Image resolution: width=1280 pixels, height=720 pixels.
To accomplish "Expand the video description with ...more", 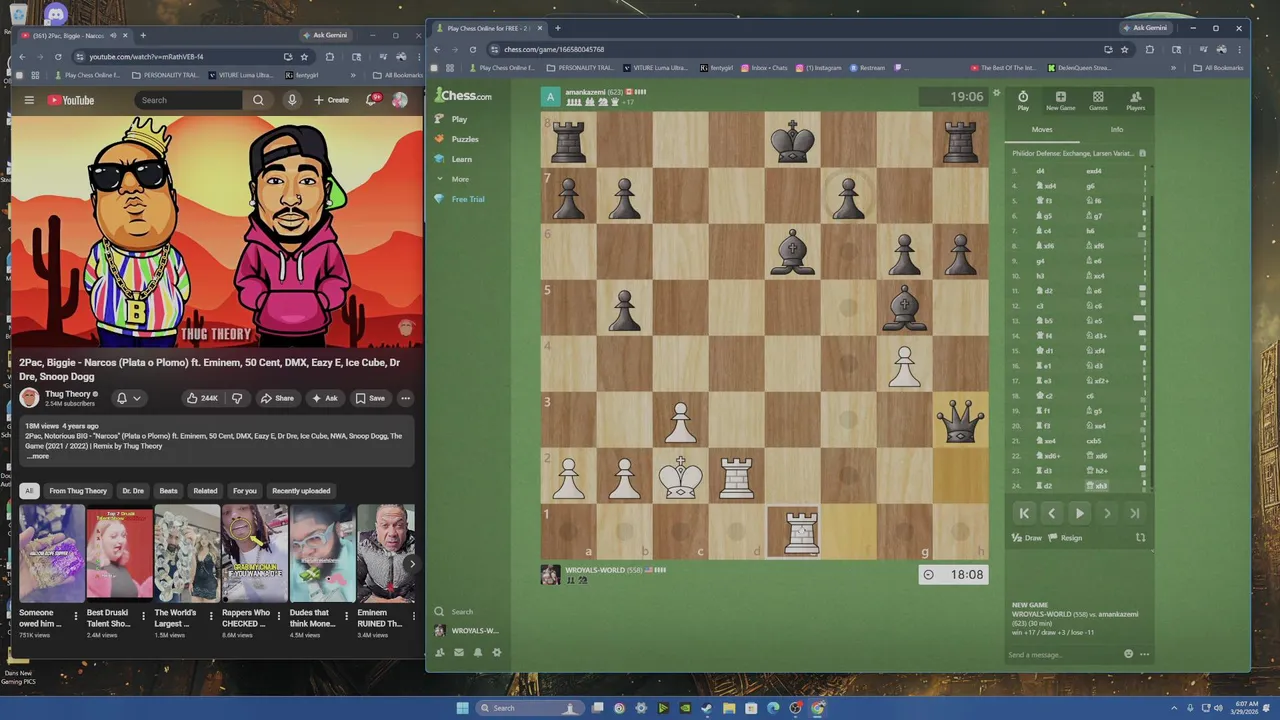I will (x=37, y=456).
